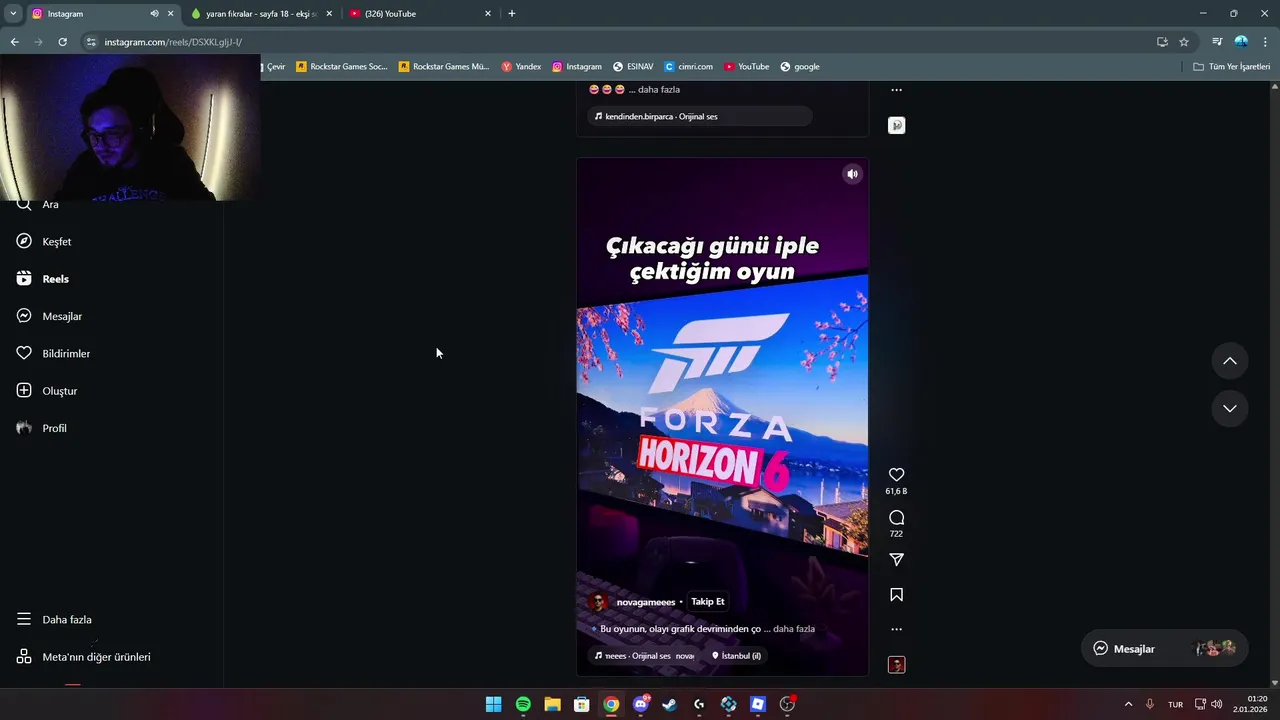This screenshot has height=720, width=1280.
Task: Share the Forza reel via send icon
Action: pos(896,560)
